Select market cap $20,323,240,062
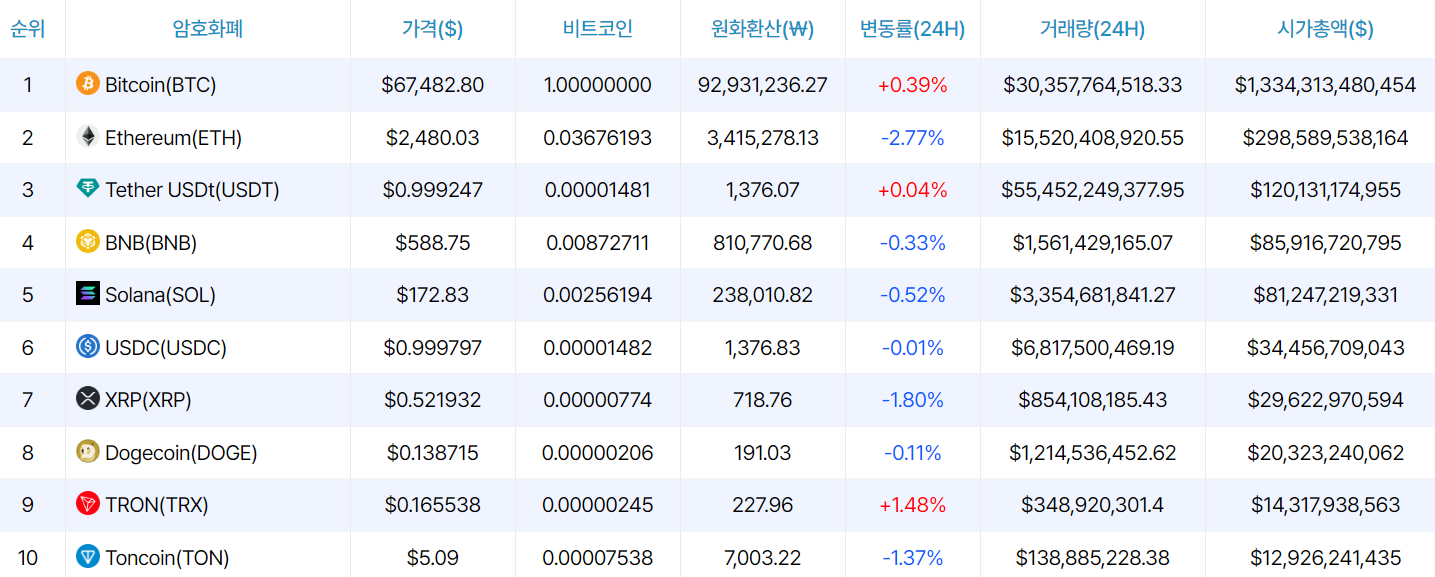This screenshot has height=577, width=1435. 1325,453
